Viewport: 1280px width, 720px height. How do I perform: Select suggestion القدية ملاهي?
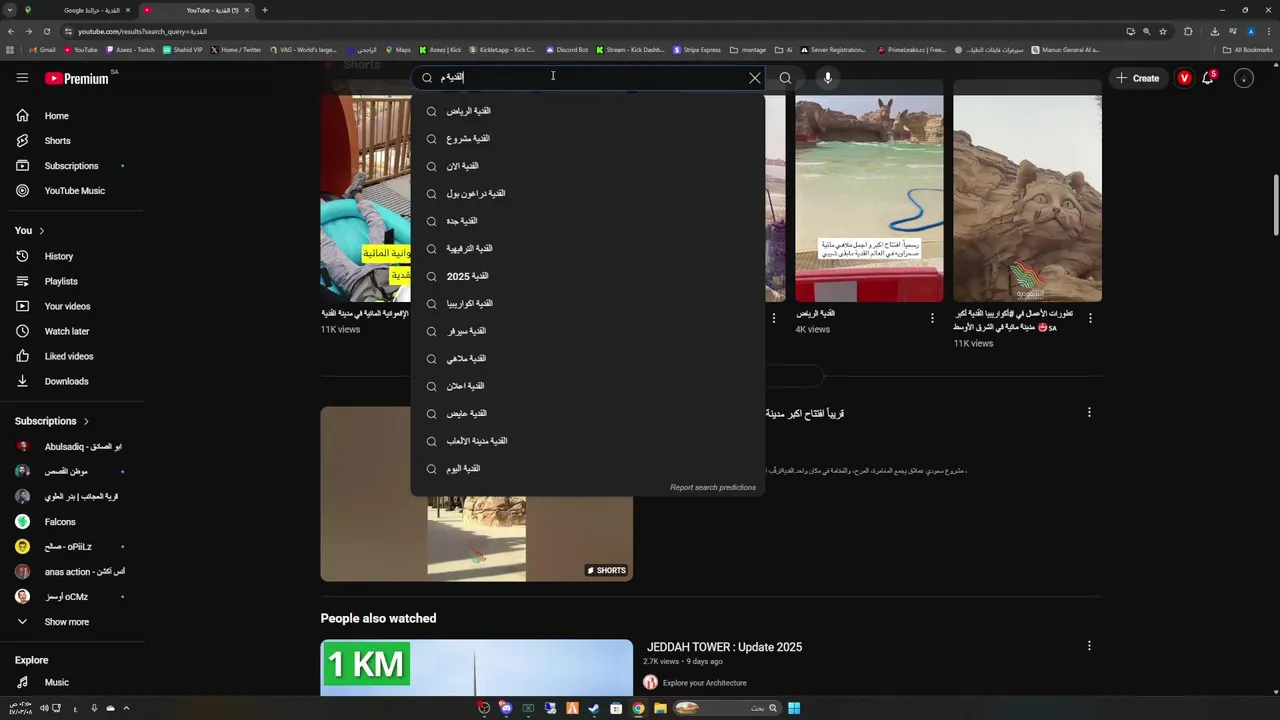coord(588,359)
